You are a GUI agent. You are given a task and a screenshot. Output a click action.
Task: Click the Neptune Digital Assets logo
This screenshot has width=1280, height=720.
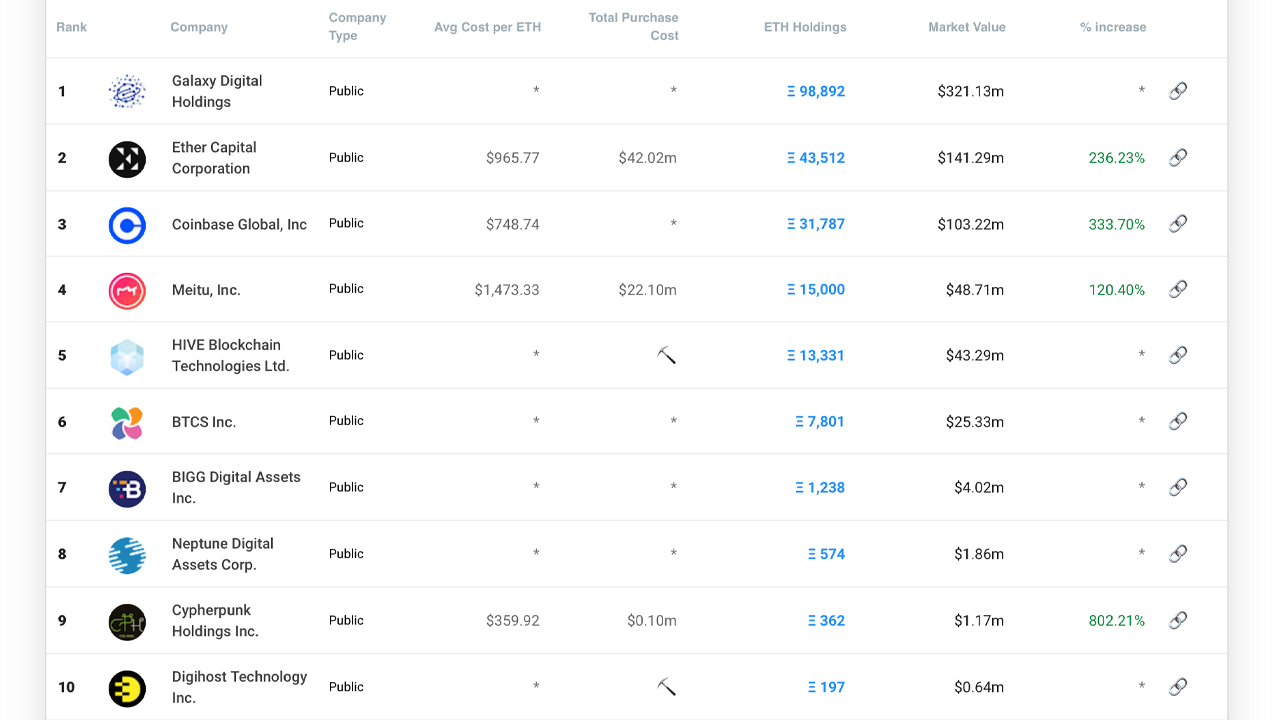coord(127,555)
